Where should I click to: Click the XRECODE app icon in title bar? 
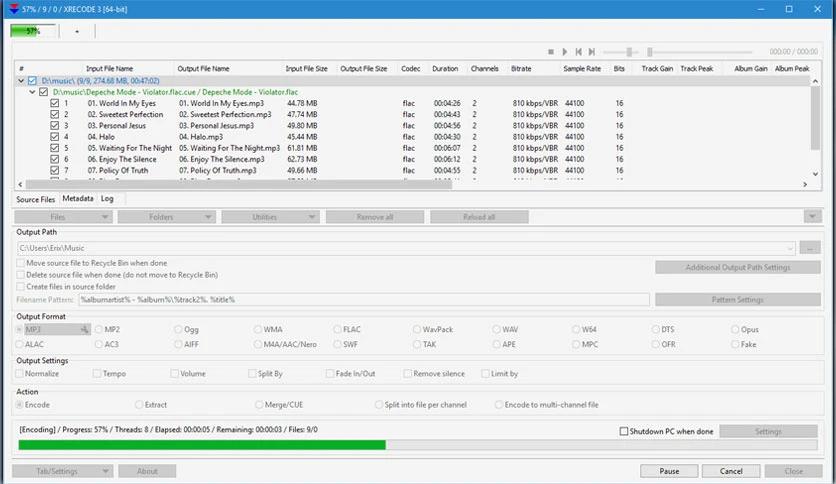point(14,9)
